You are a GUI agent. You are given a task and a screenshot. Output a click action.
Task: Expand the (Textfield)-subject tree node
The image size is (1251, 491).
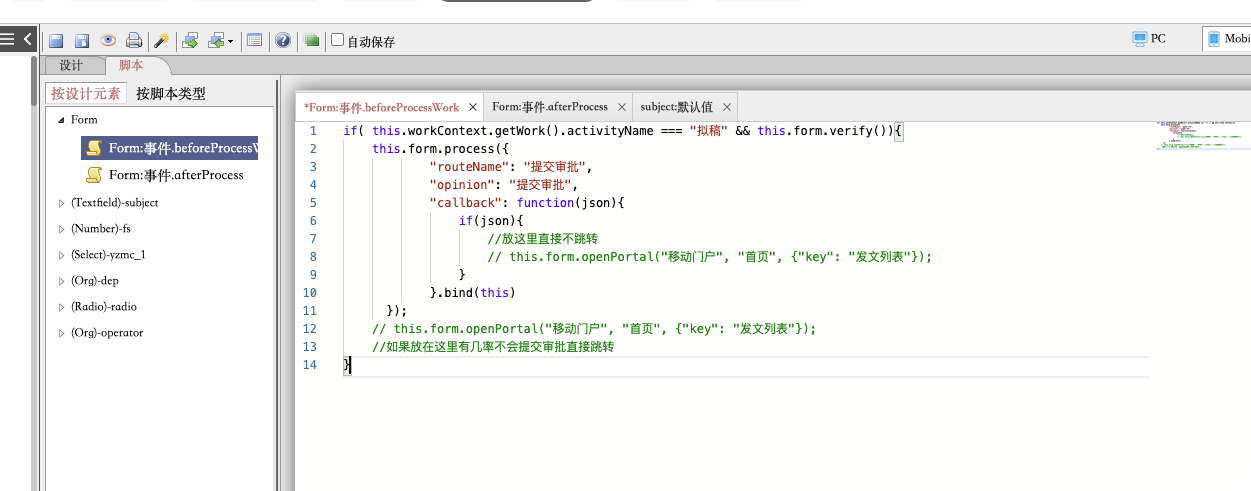coord(61,203)
